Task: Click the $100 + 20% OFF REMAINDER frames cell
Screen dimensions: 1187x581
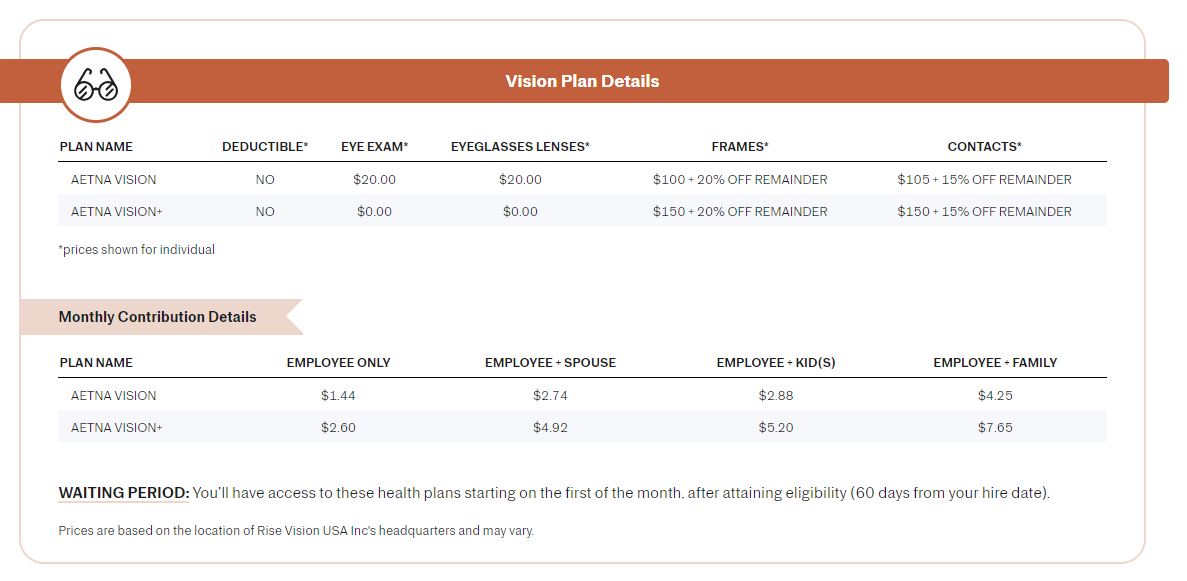Action: 740,180
